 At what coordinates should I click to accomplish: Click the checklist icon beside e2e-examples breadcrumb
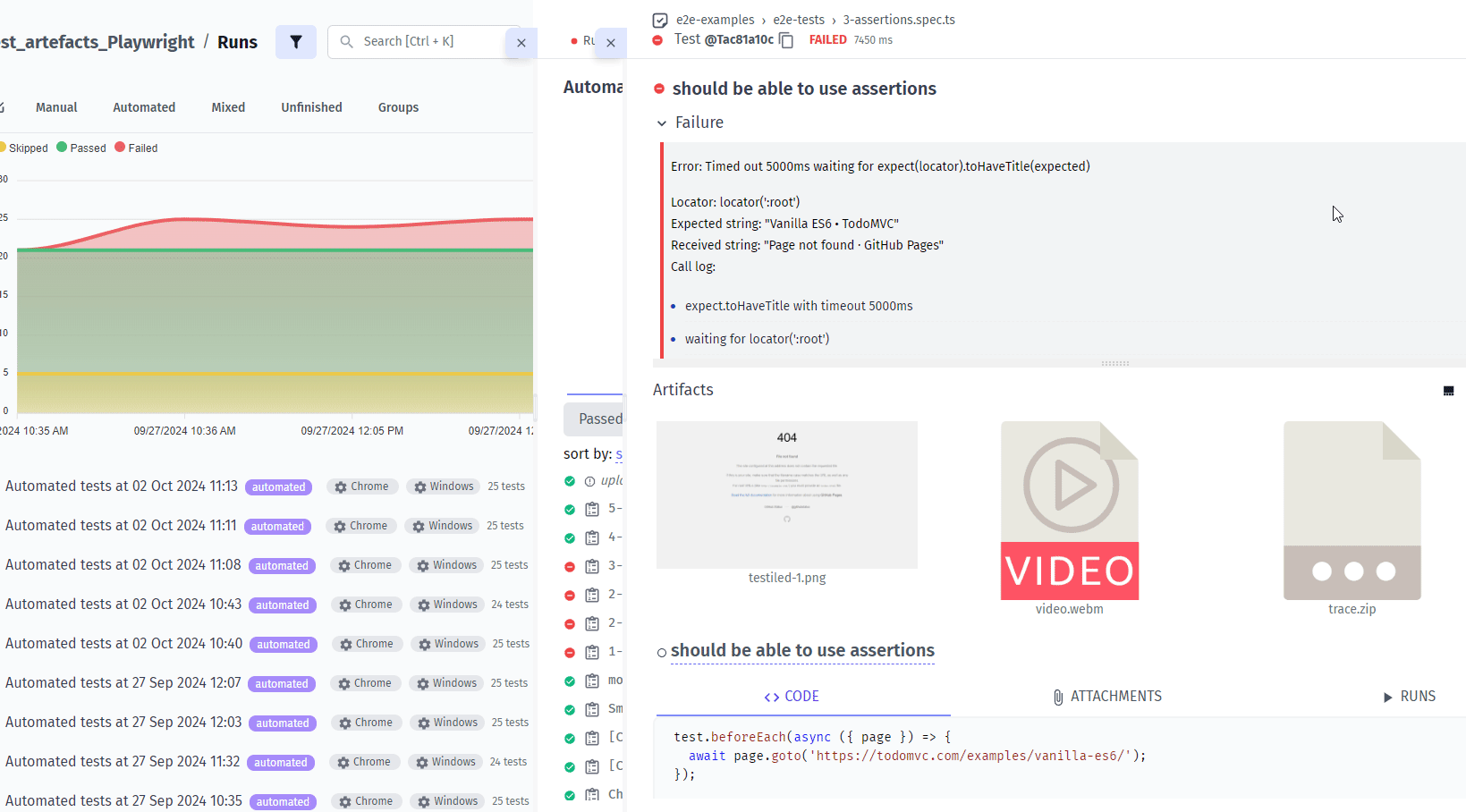coord(660,21)
